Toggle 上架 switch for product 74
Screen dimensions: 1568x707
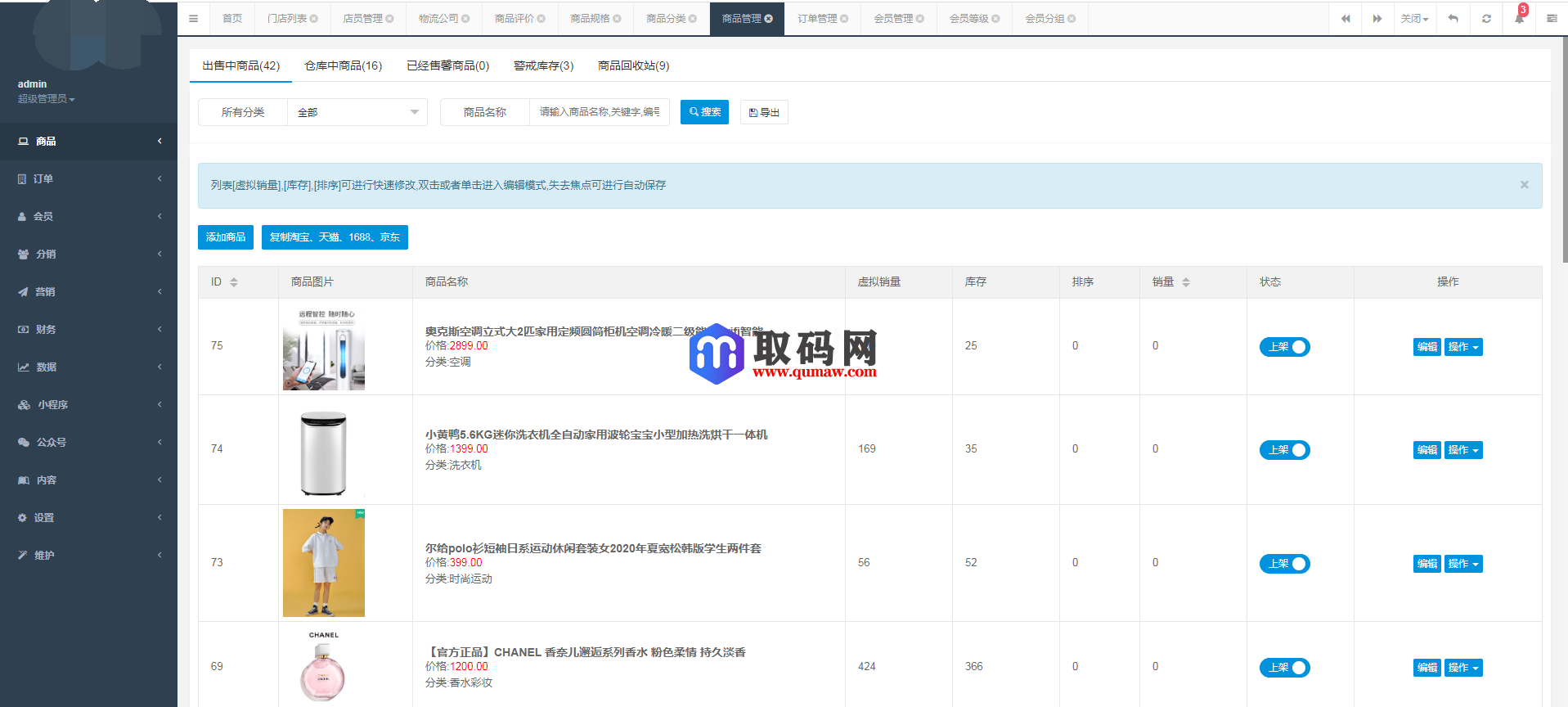click(x=1284, y=450)
